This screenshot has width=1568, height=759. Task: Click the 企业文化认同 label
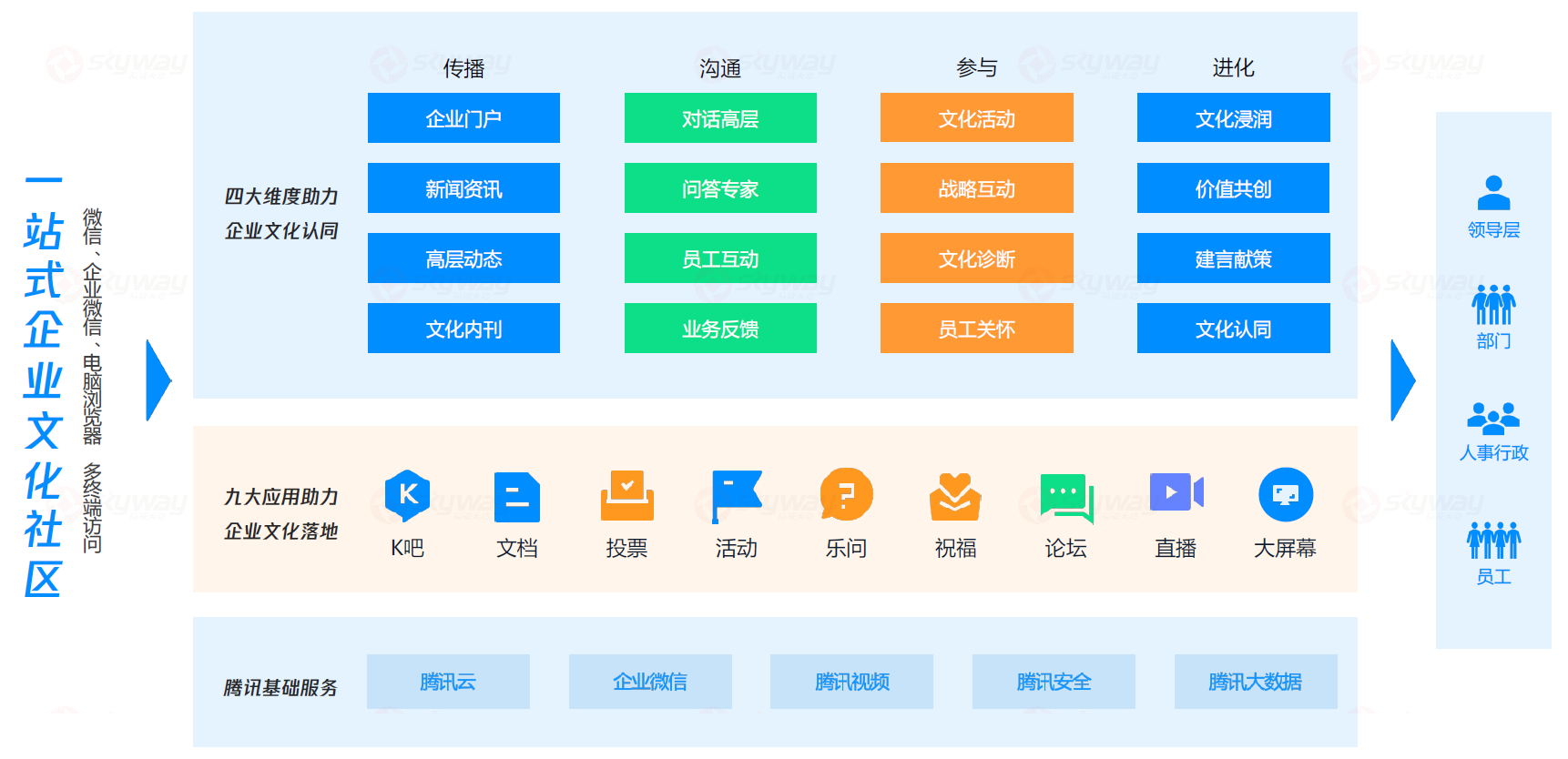pos(281,231)
